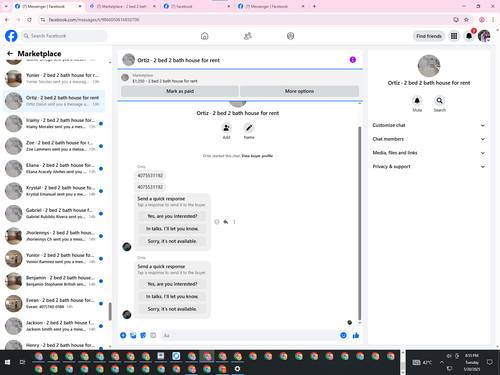The image size is (500, 375).
Task: Send the first 'In talks. I'll let you know.' reply
Action: click(172, 229)
